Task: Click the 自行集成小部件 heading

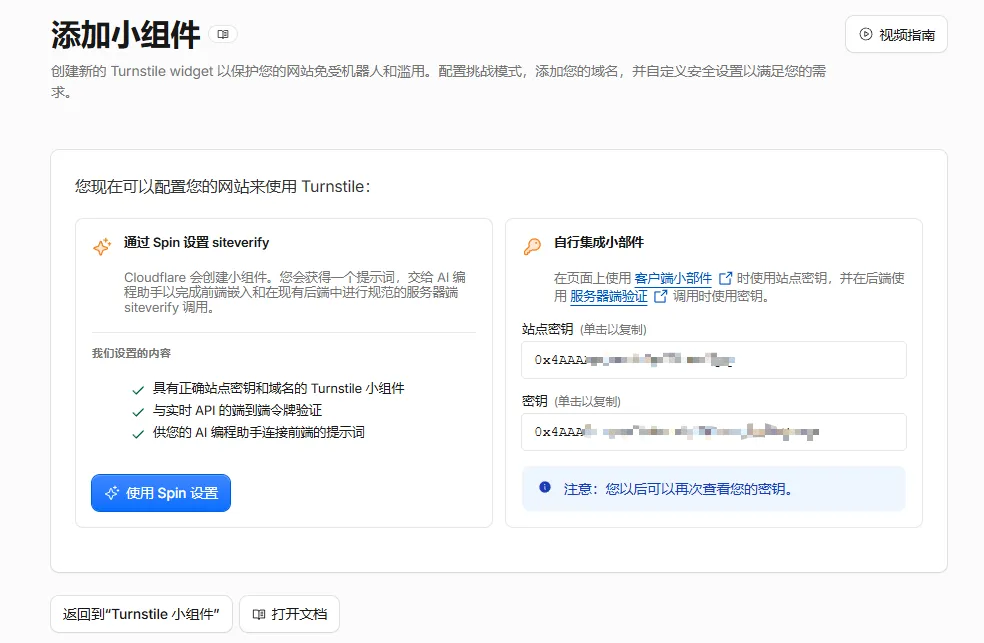Action: click(x=599, y=242)
